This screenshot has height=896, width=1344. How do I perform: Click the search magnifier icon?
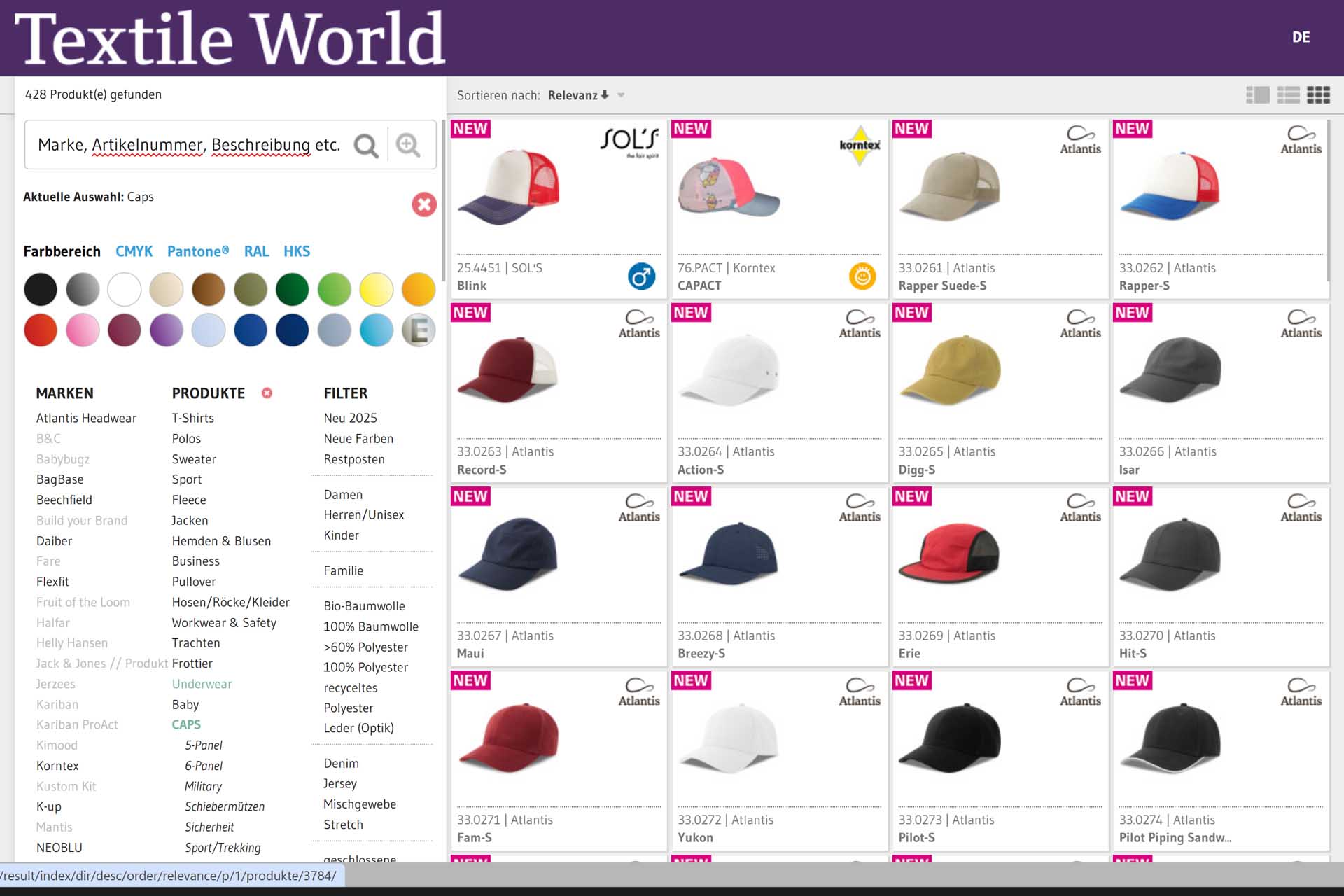(366, 146)
